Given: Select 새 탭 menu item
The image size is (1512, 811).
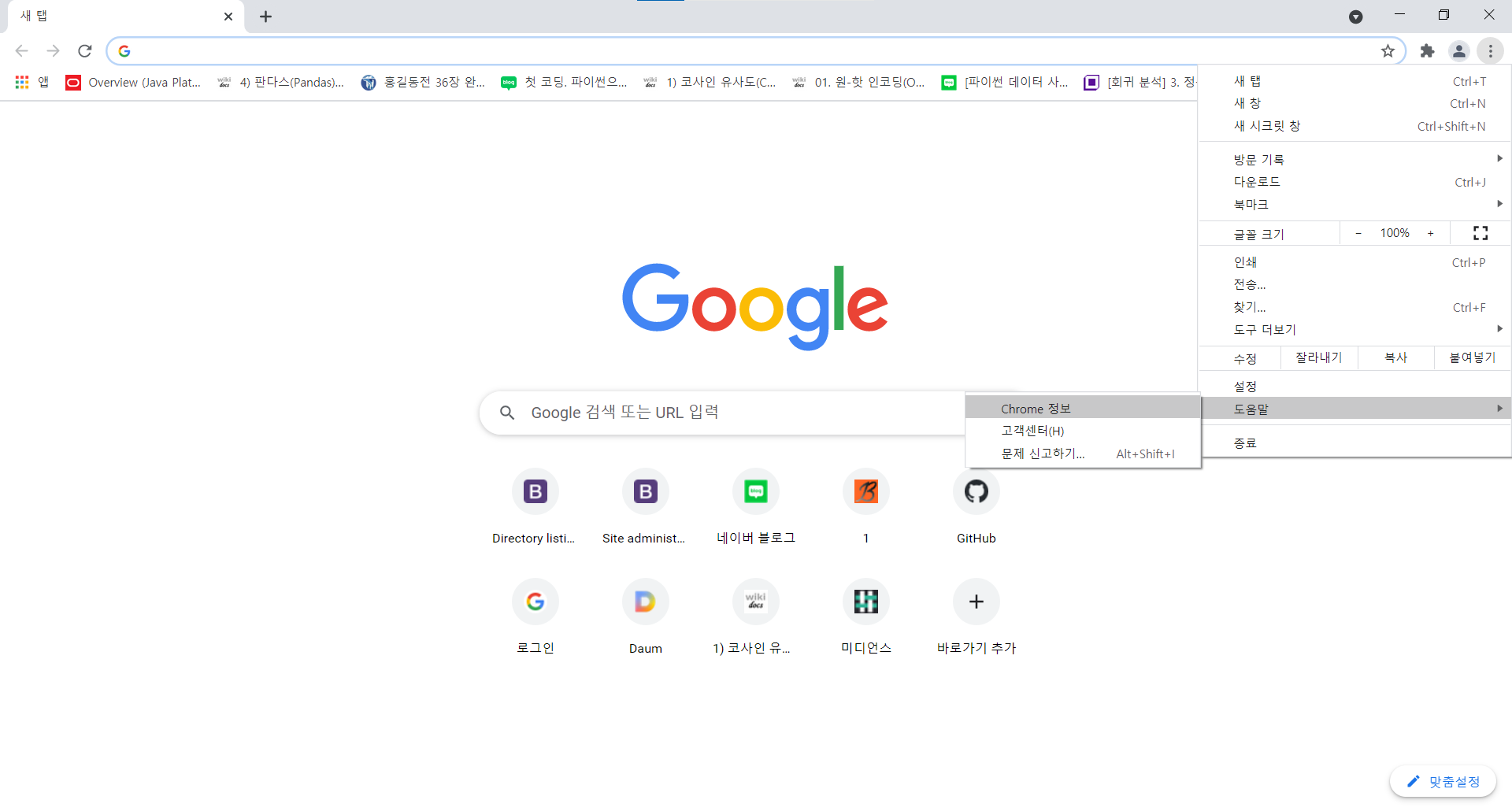Looking at the screenshot, I should click(x=1354, y=81).
